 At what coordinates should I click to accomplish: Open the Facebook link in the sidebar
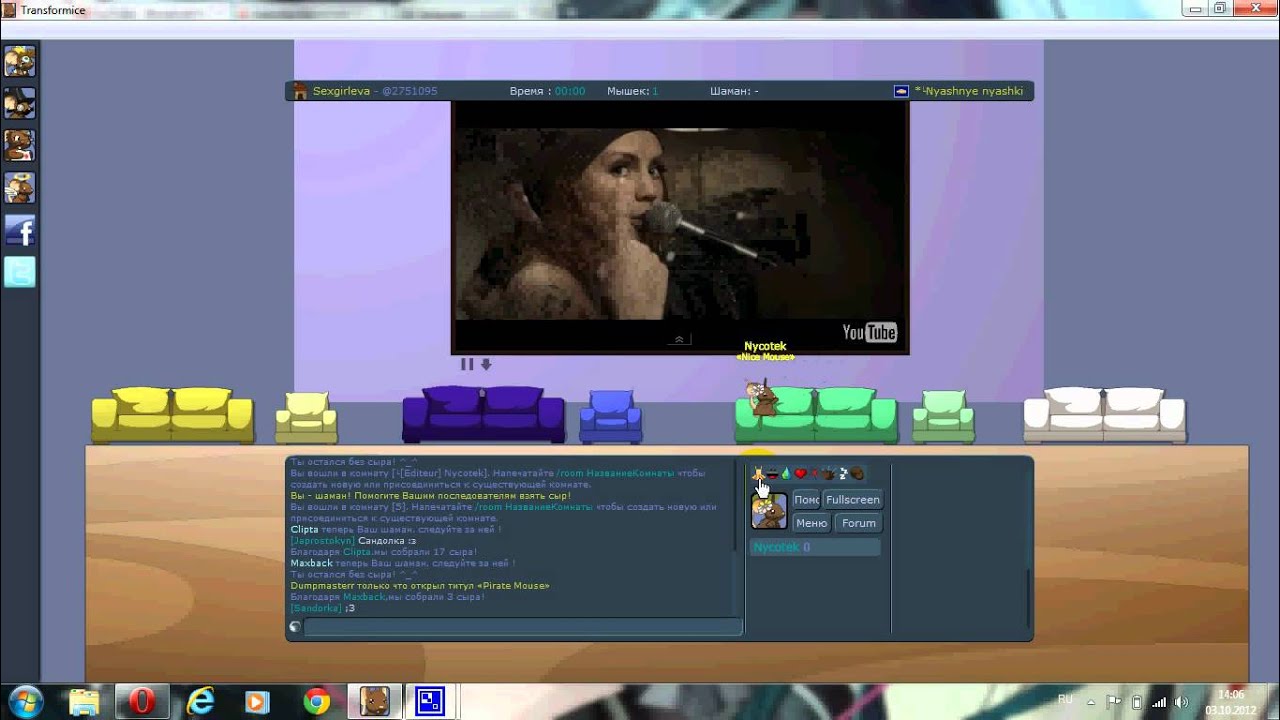tap(20, 230)
